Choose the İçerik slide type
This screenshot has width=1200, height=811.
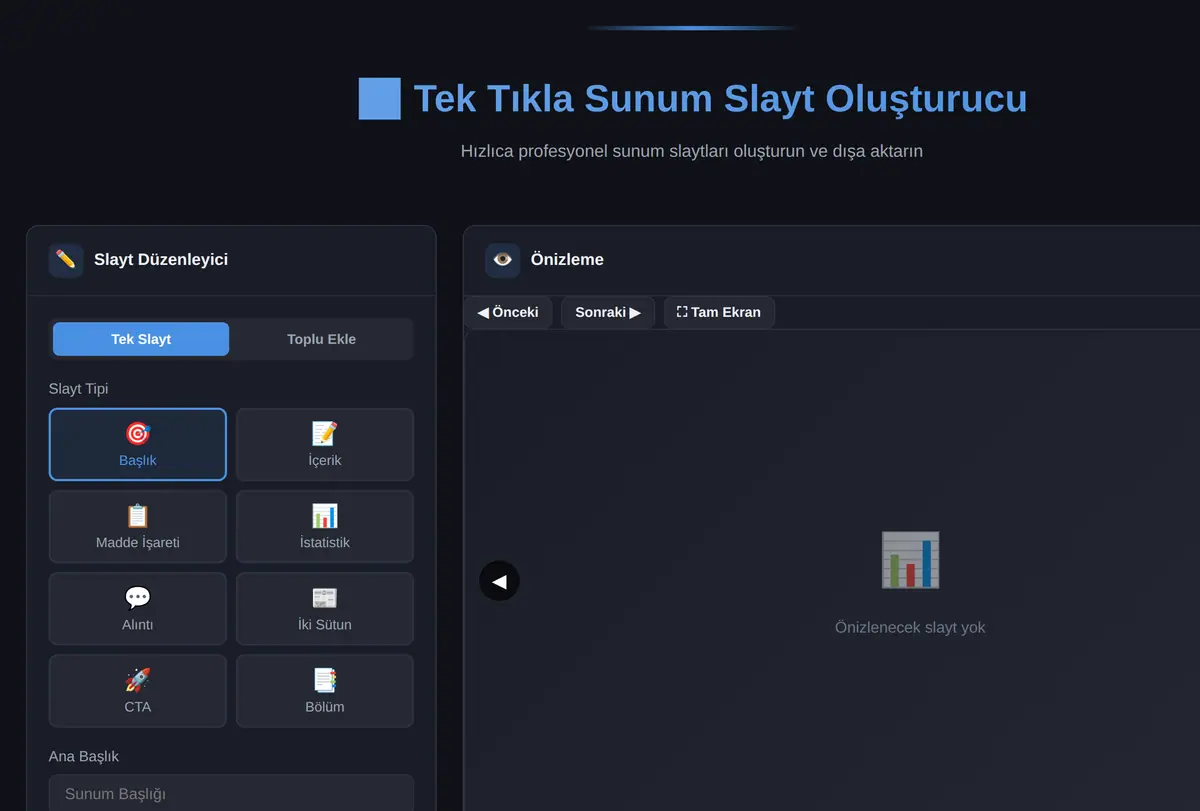pyautogui.click(x=325, y=445)
